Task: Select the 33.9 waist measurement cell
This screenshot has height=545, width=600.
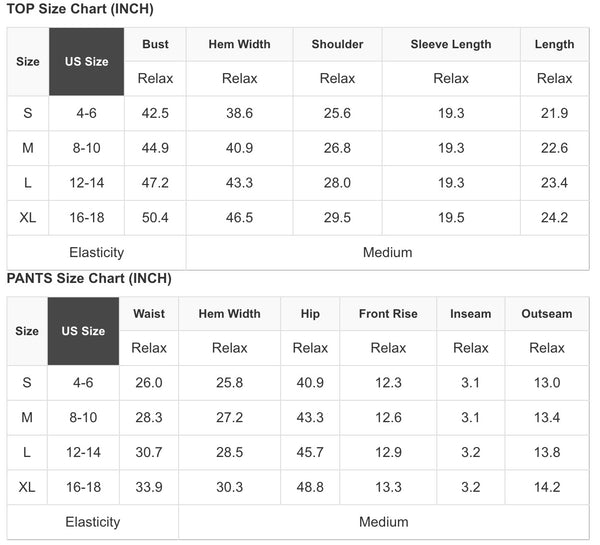Action: [x=149, y=487]
